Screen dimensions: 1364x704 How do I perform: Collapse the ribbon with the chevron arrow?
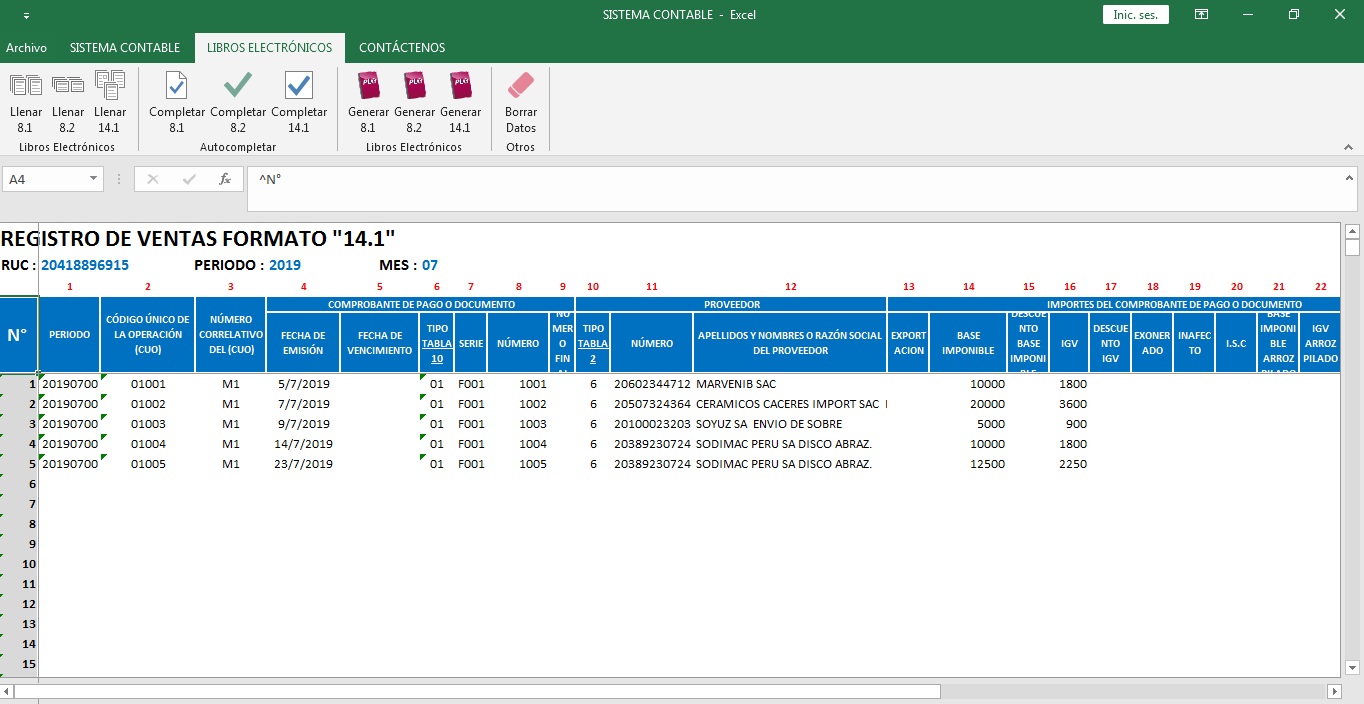[x=1349, y=147]
